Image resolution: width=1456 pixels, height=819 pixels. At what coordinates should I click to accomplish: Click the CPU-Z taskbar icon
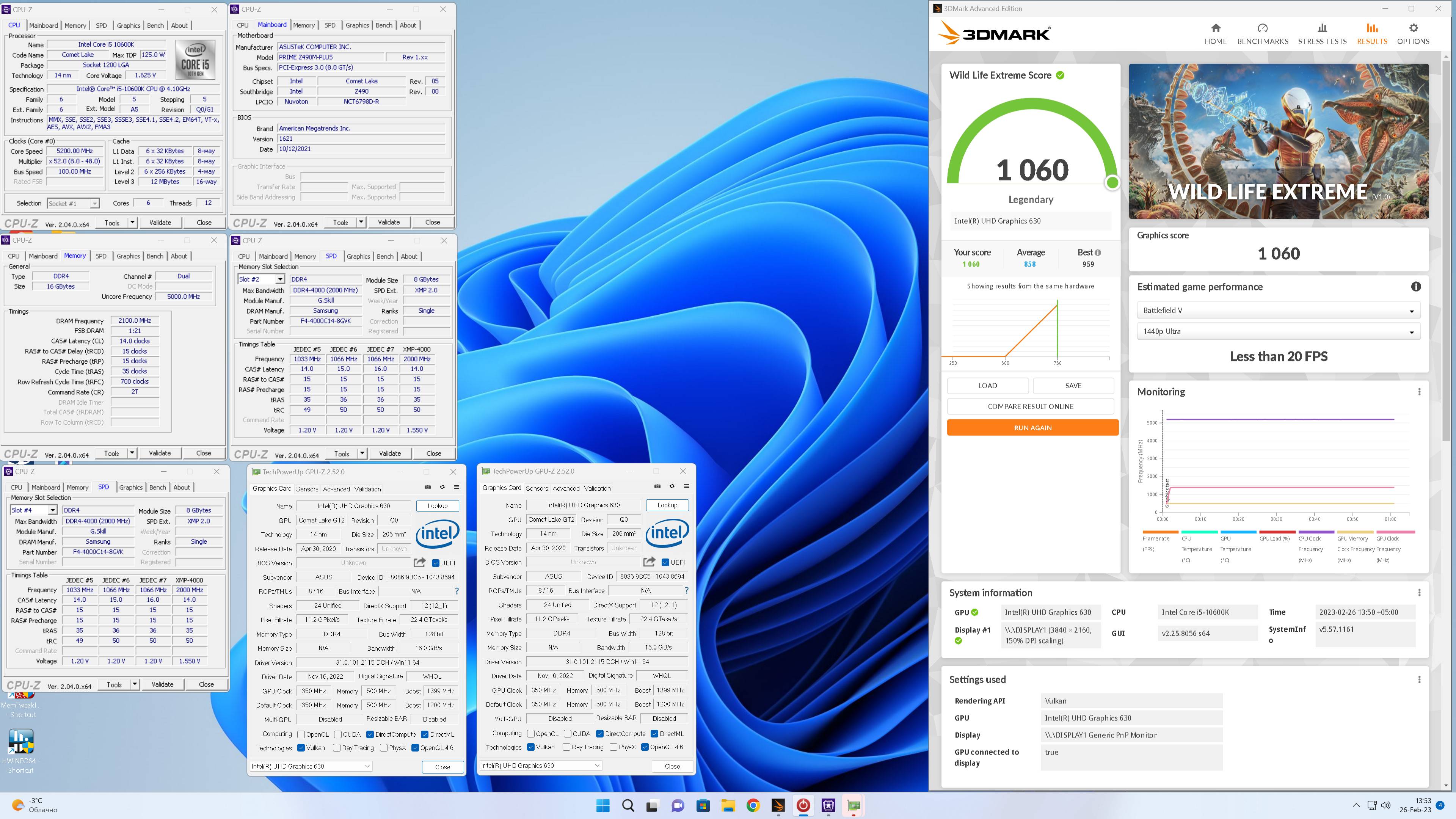click(x=828, y=805)
